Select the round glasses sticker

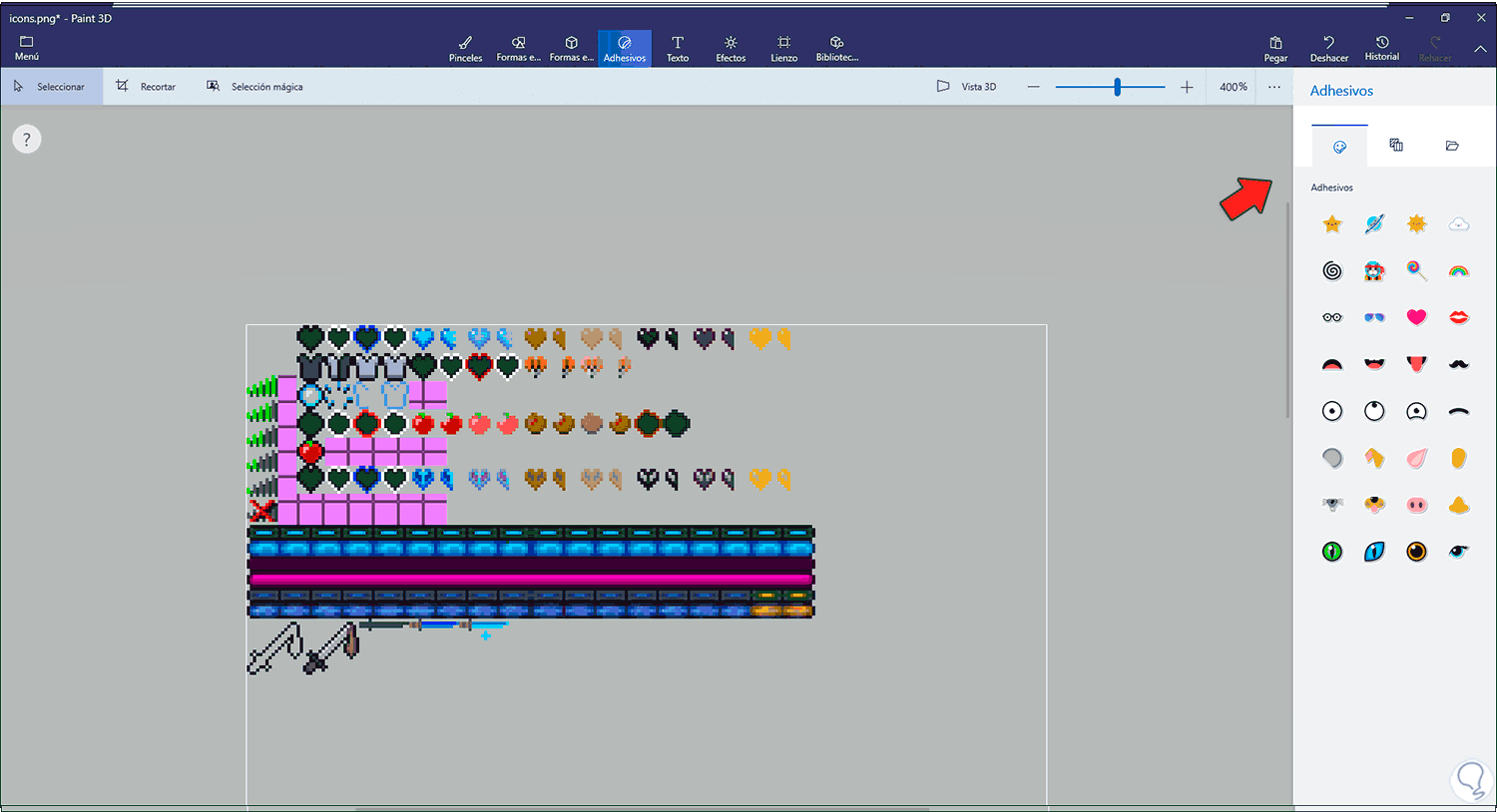click(1332, 317)
